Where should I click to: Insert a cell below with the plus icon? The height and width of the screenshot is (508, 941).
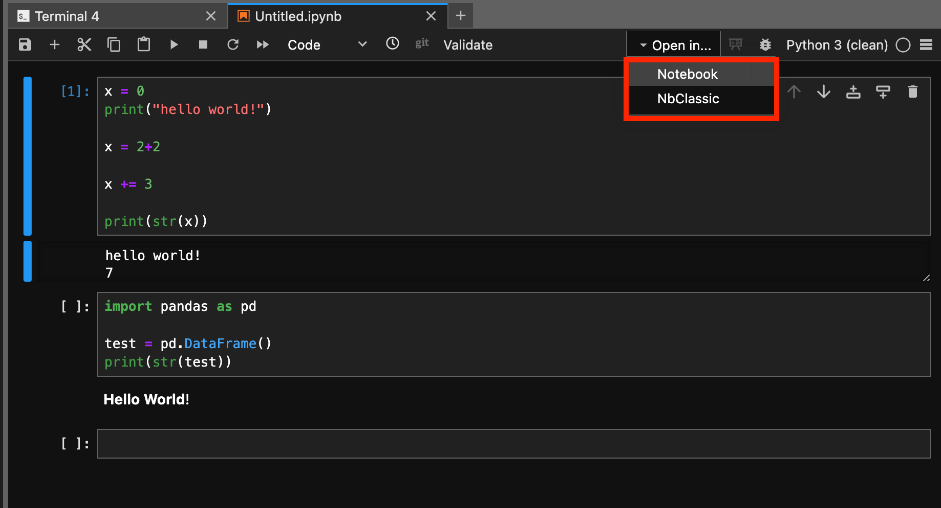[x=55, y=44]
